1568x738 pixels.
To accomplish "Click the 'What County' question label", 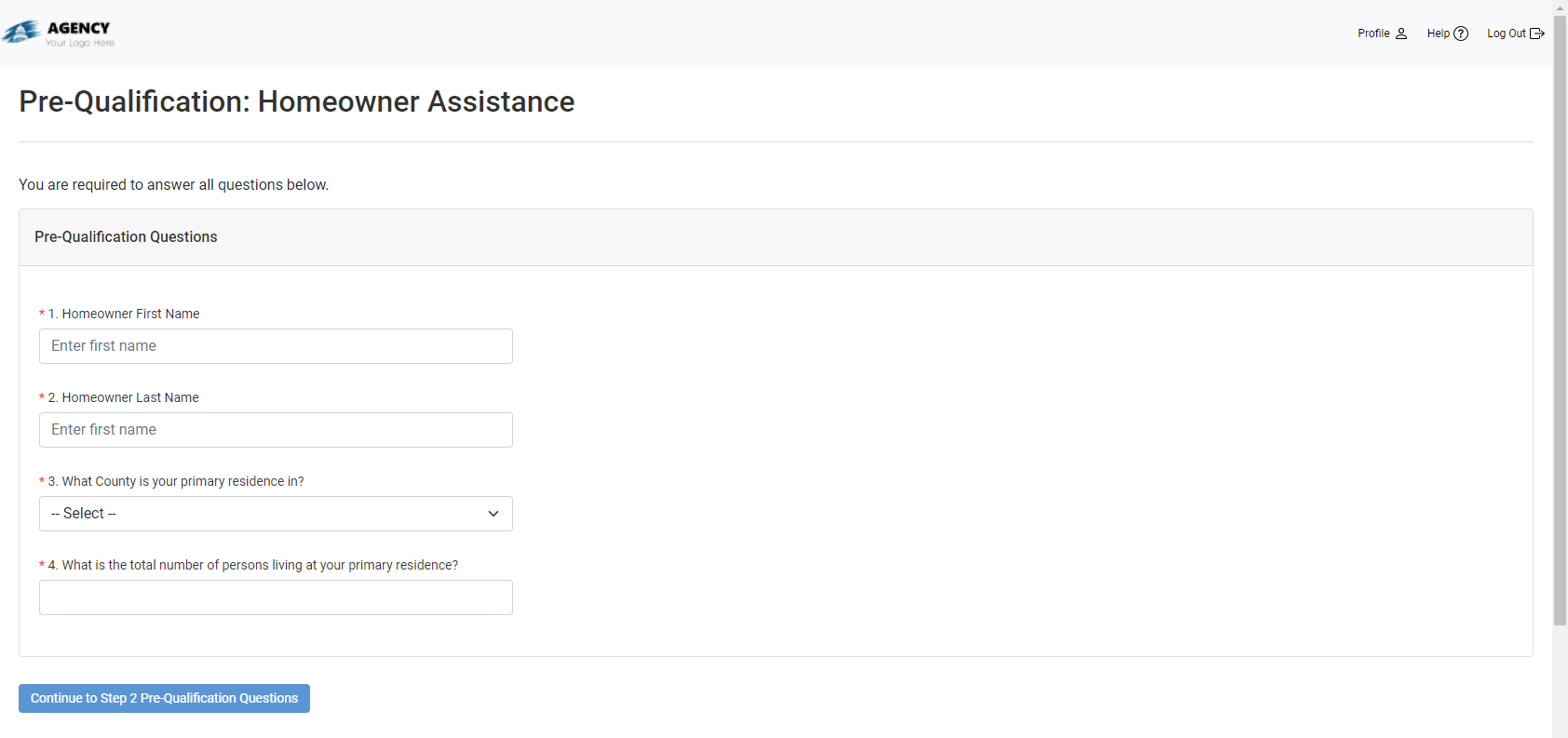I will click(x=176, y=481).
